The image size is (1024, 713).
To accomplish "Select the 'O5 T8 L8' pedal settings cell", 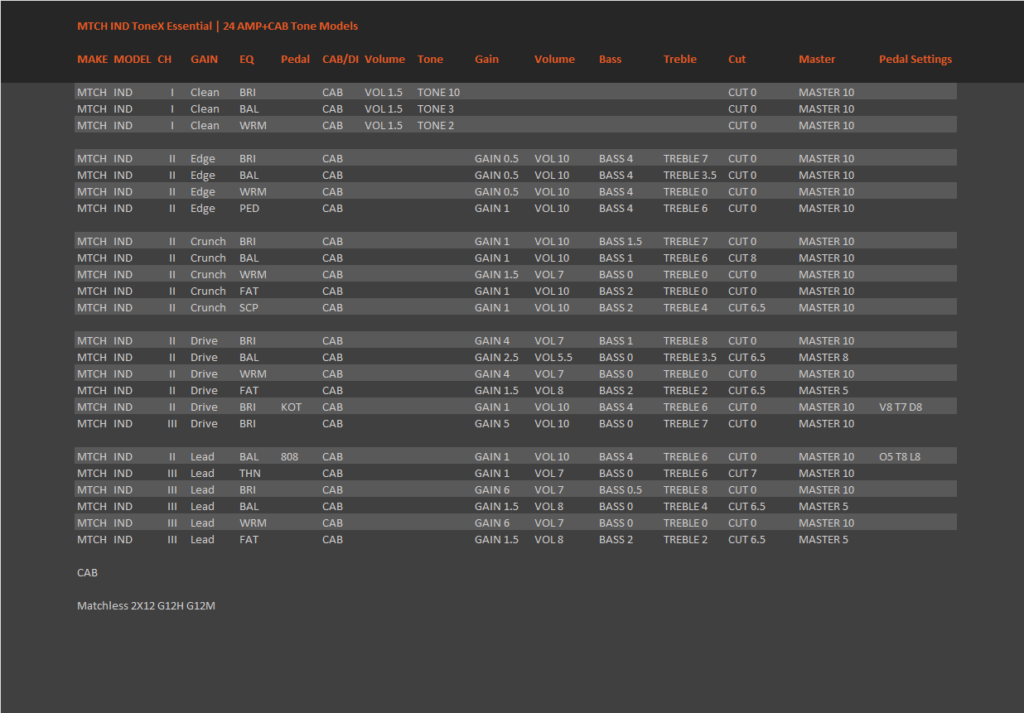I will [x=899, y=457].
